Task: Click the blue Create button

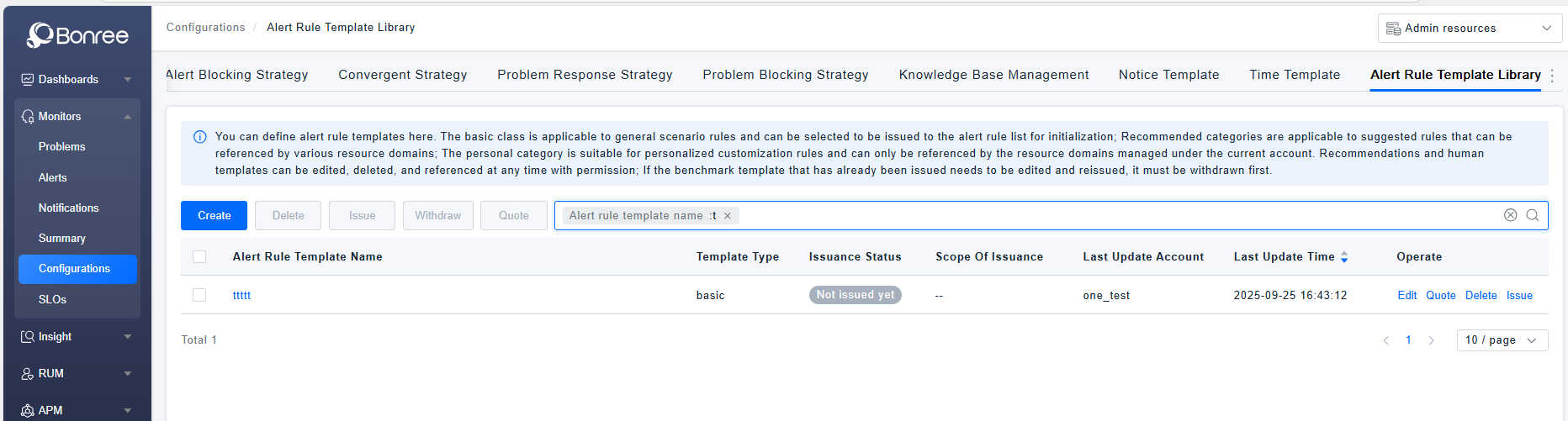Action: point(214,216)
